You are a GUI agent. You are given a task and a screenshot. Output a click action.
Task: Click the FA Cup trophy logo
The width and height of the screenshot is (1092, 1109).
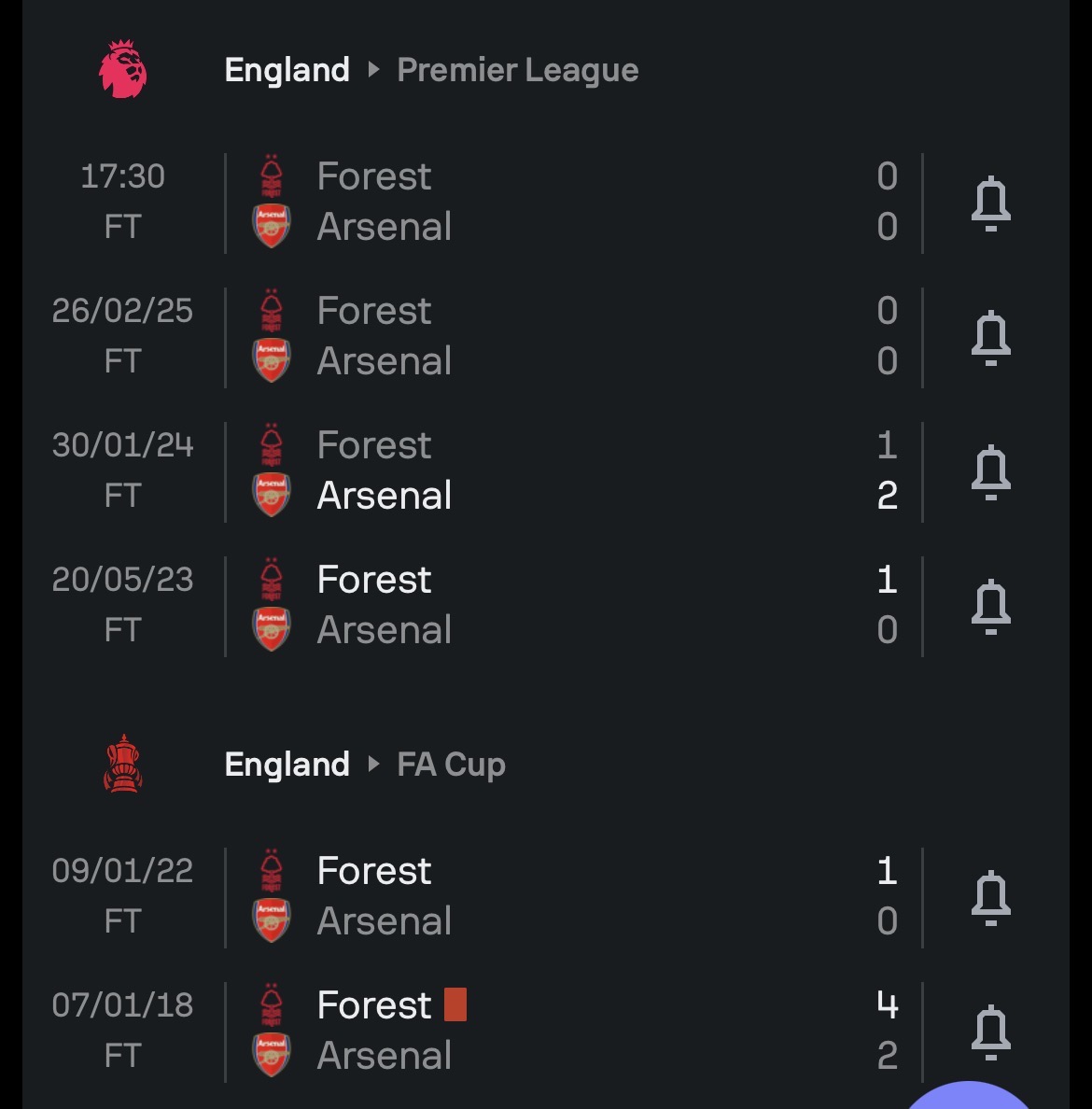(122, 764)
